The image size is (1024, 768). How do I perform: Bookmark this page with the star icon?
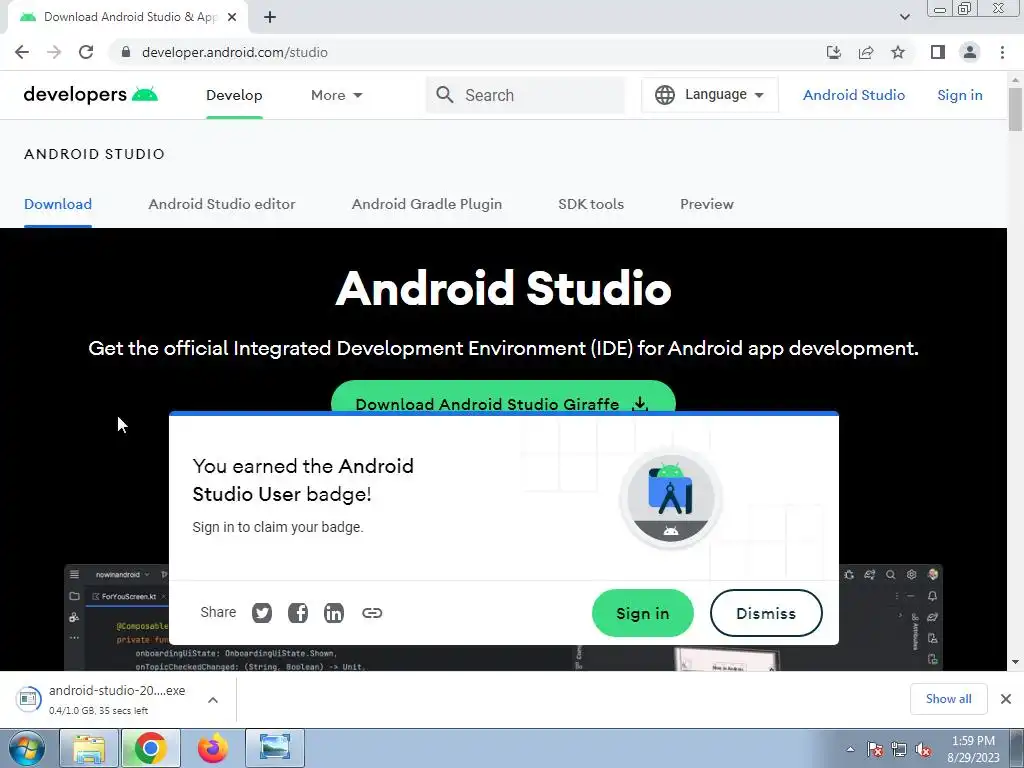(898, 52)
